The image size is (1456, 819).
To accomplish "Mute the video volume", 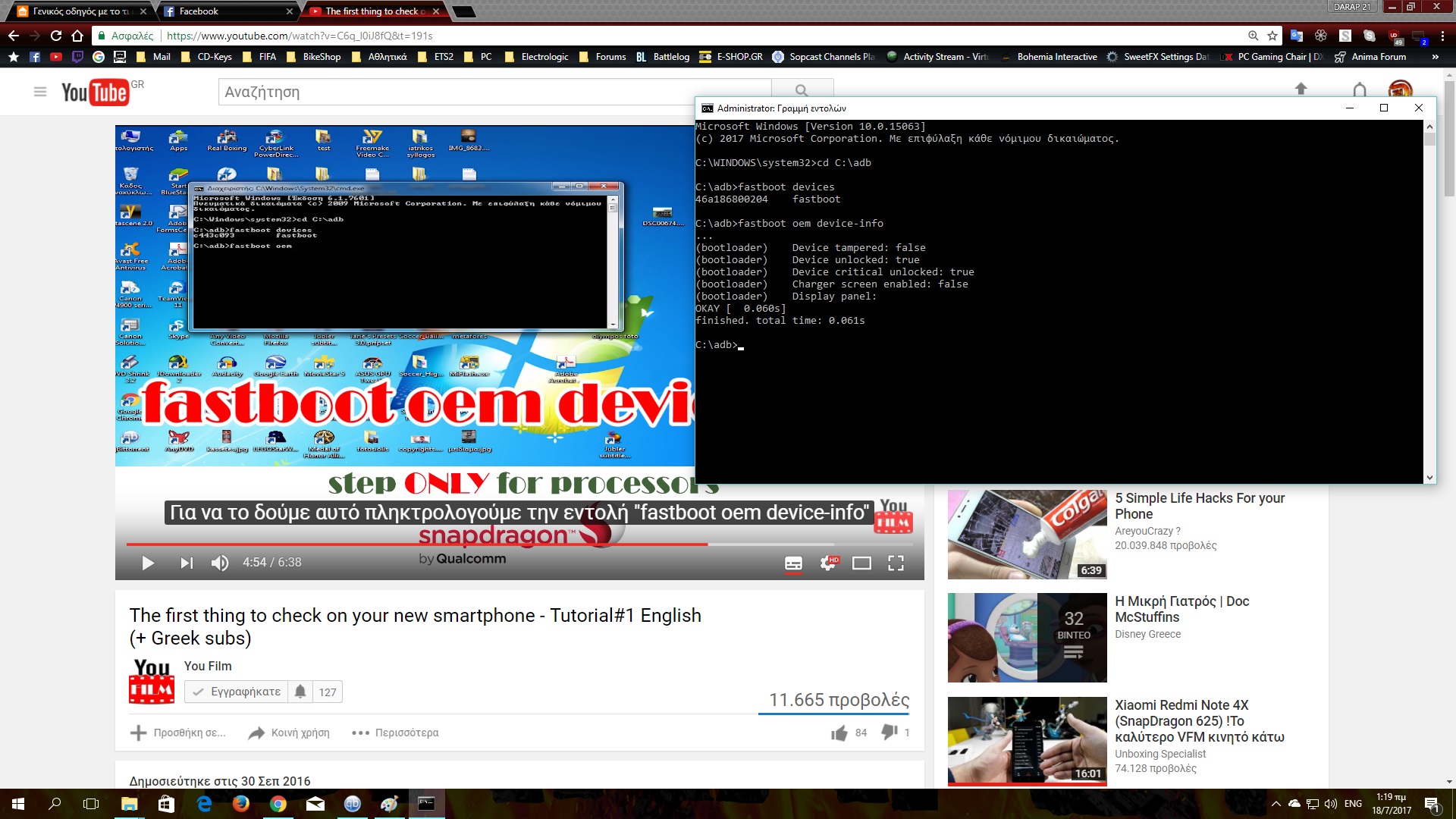I will pyautogui.click(x=220, y=563).
